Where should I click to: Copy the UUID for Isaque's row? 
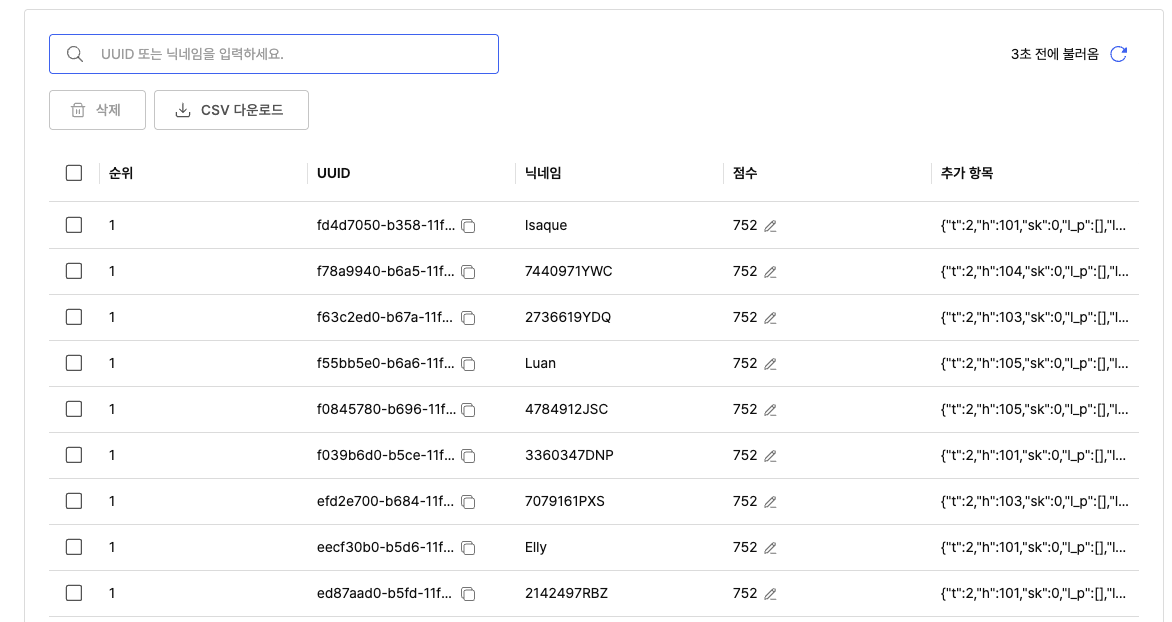468,226
